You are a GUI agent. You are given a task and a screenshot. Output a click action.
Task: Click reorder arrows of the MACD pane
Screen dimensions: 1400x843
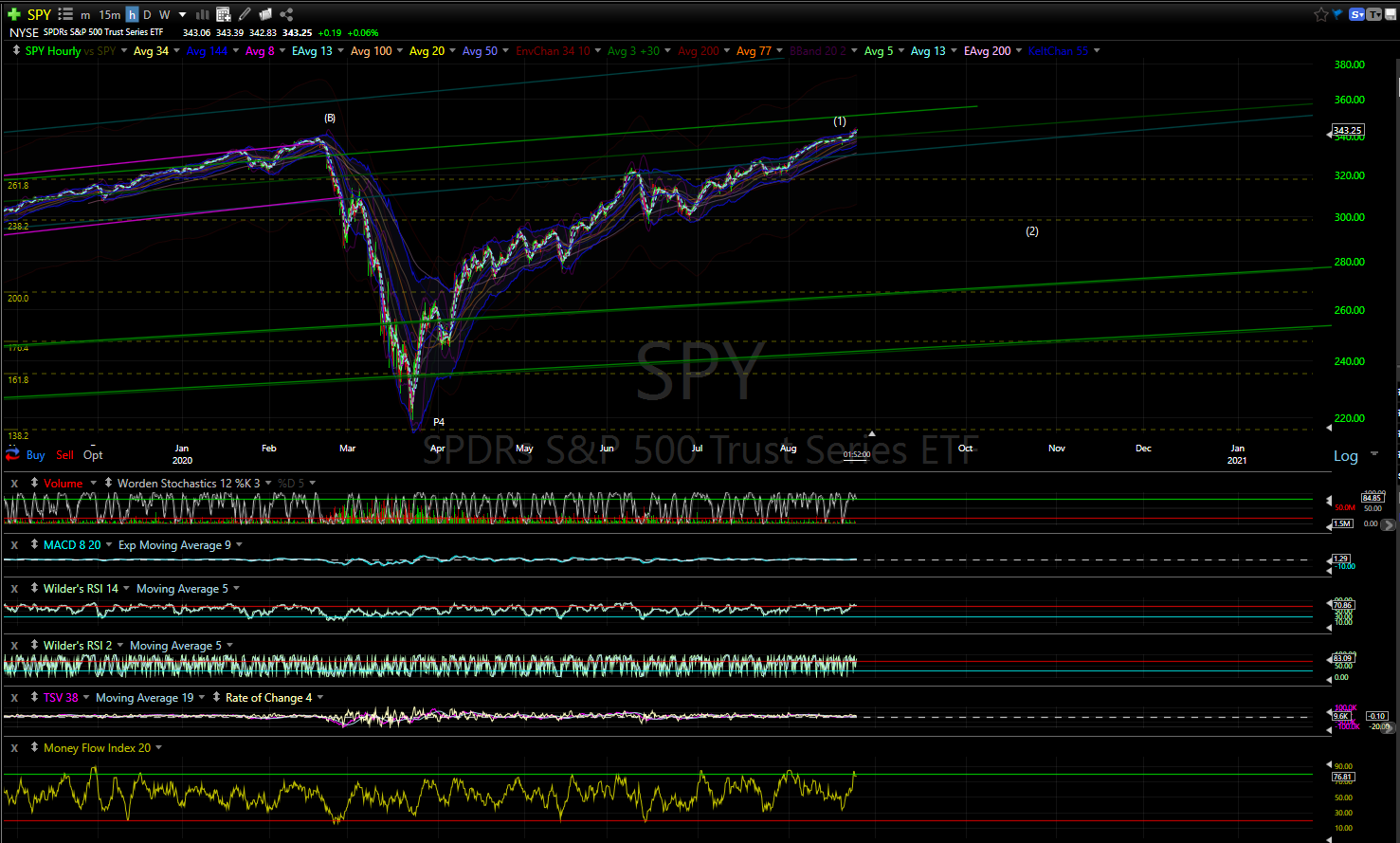(x=34, y=545)
